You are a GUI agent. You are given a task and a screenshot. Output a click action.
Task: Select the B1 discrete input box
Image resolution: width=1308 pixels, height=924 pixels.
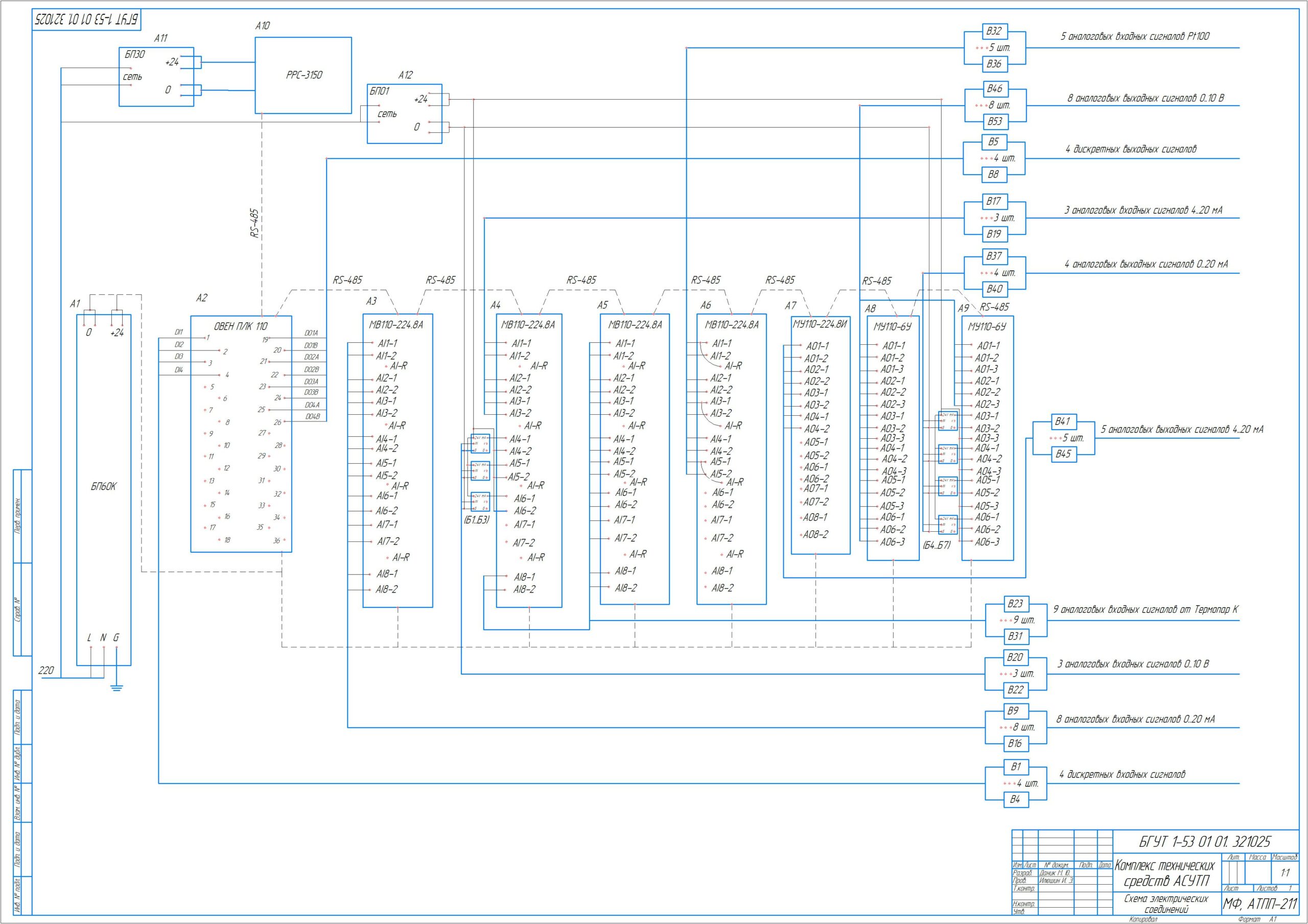(1015, 767)
